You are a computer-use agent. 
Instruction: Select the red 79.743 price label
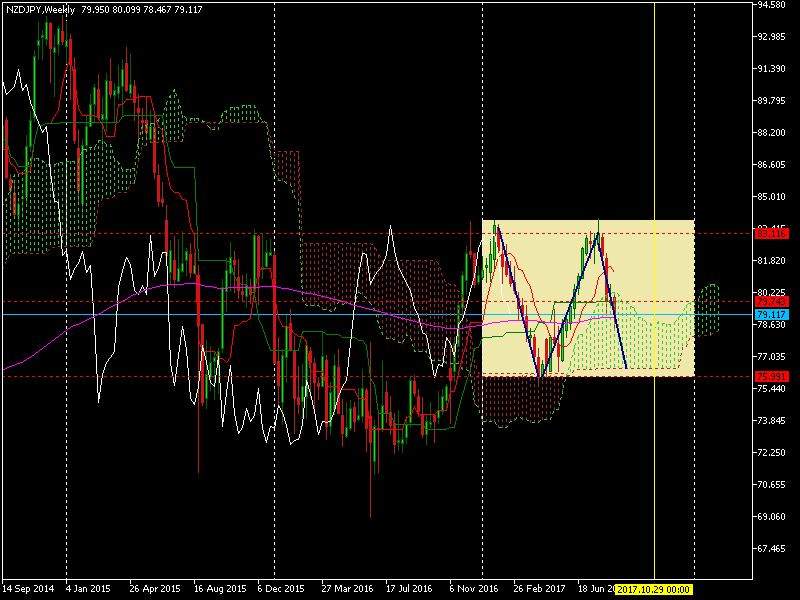[771, 301]
